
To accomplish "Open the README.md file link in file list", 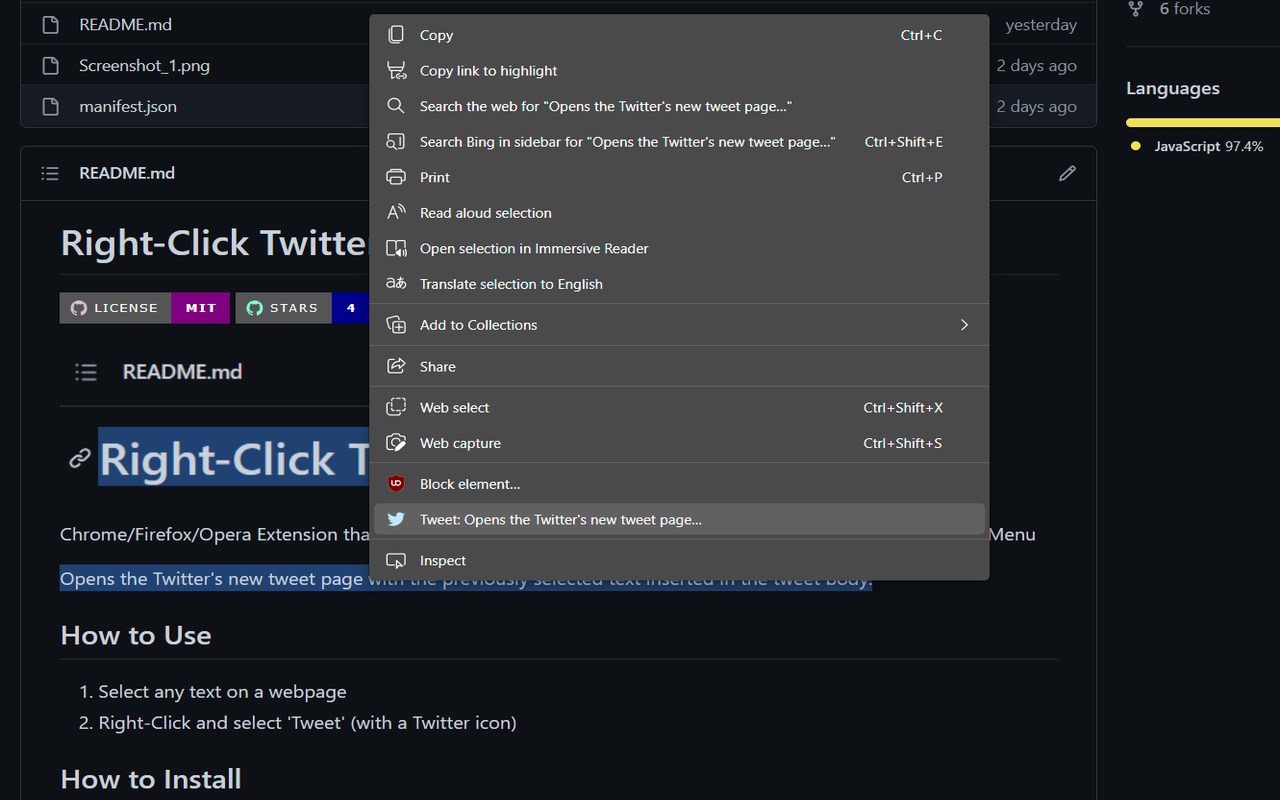I will (x=125, y=25).
